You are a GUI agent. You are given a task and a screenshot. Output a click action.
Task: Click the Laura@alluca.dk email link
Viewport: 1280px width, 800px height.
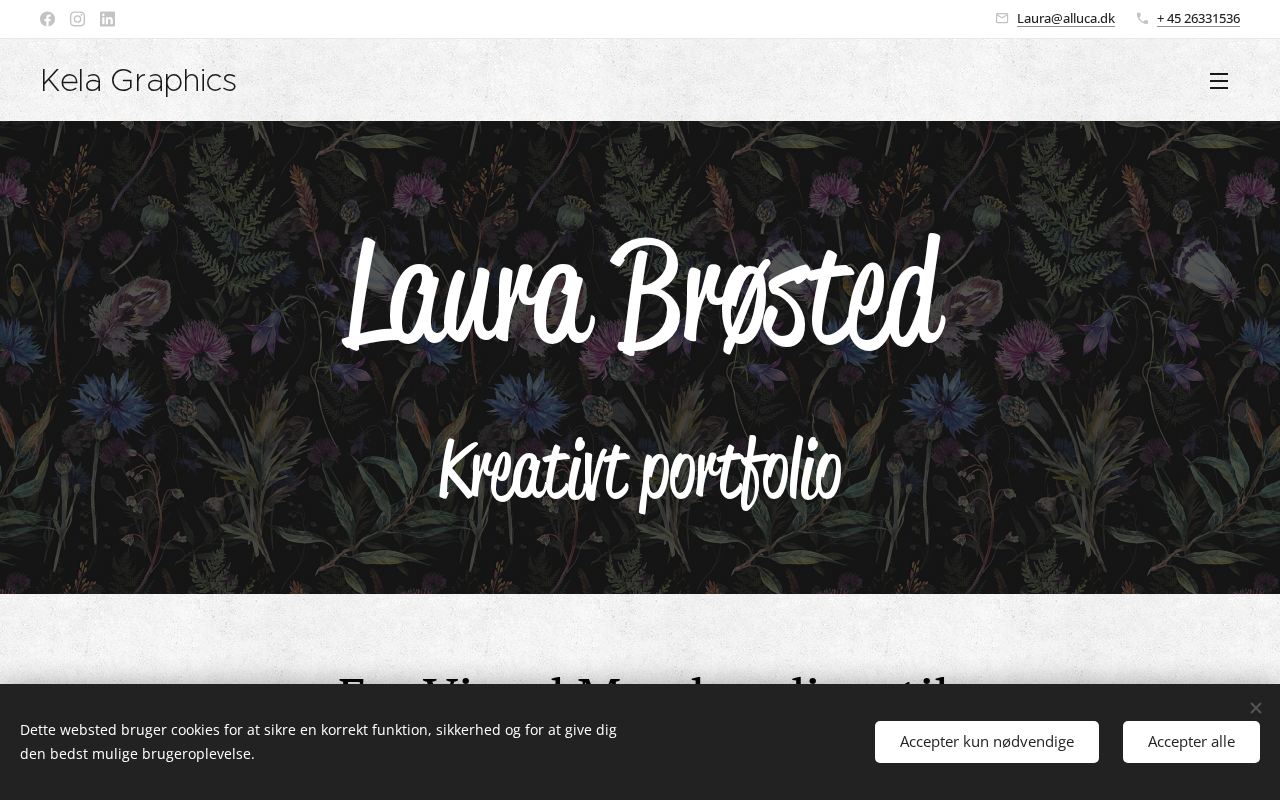(1065, 18)
